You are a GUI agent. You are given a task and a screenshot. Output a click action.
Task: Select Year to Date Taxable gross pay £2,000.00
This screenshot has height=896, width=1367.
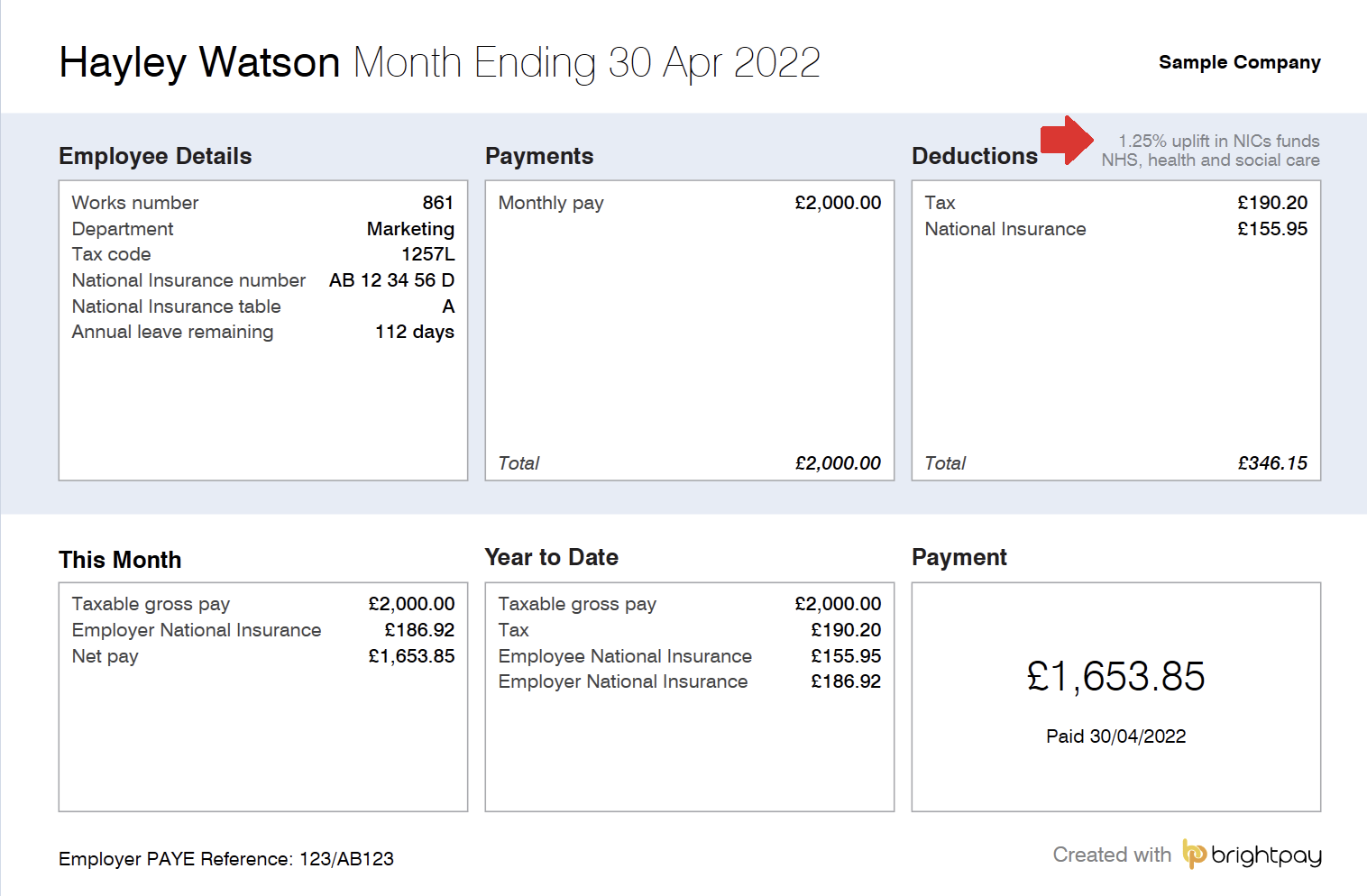[838, 604]
